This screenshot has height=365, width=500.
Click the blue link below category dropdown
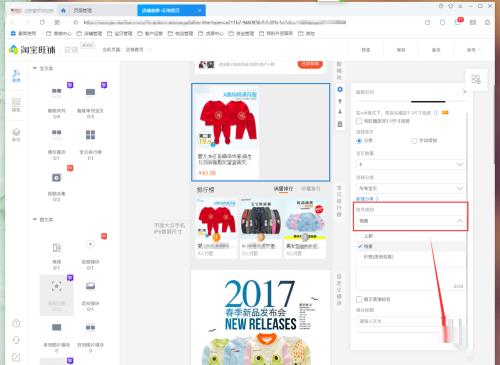click(367, 199)
